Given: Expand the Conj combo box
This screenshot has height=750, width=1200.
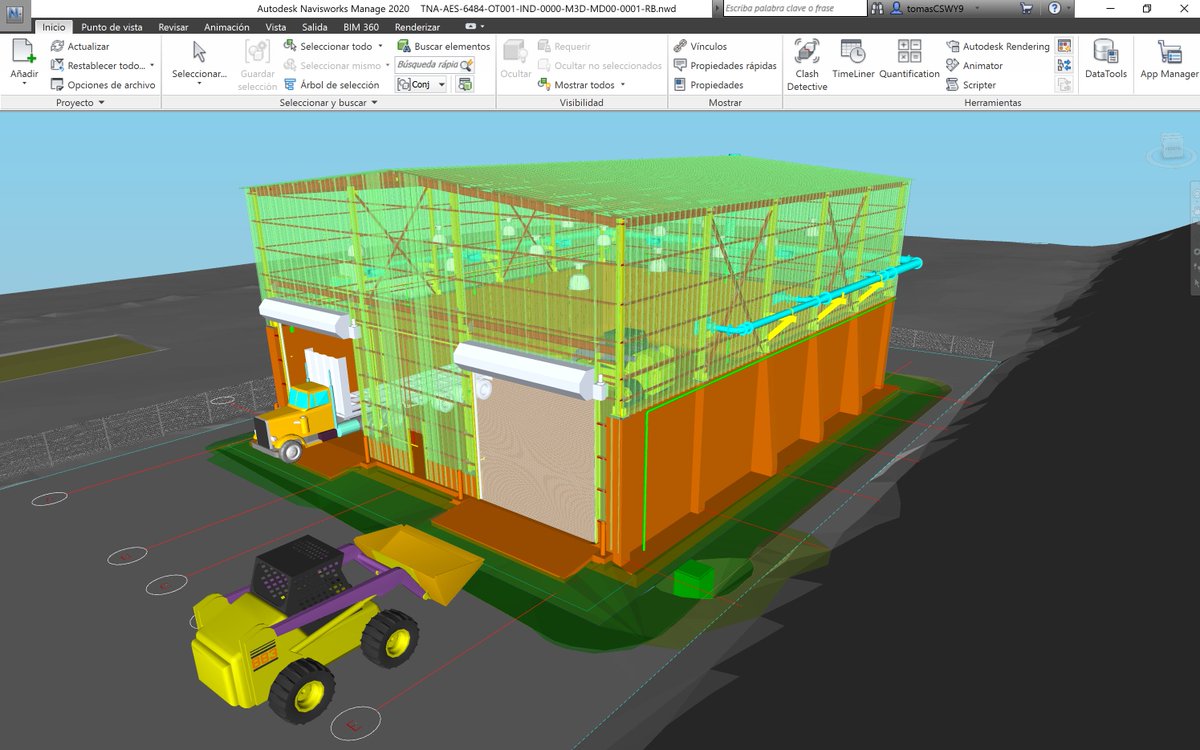Looking at the screenshot, I should point(441,84).
